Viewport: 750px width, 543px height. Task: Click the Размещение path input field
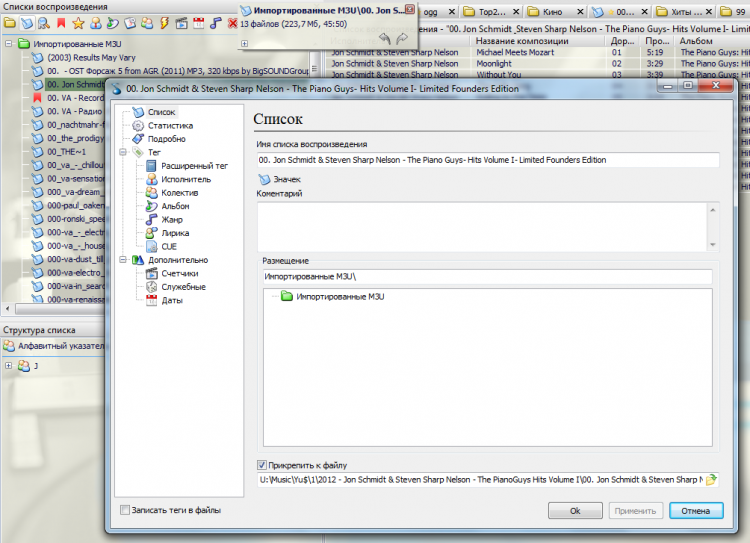487,277
